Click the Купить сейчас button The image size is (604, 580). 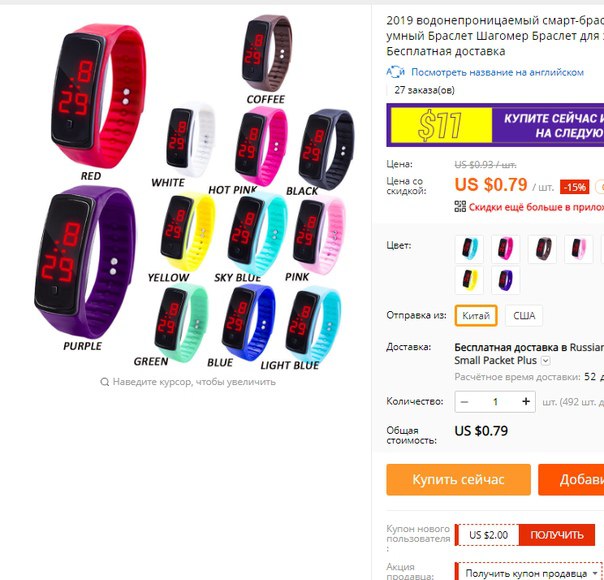458,479
